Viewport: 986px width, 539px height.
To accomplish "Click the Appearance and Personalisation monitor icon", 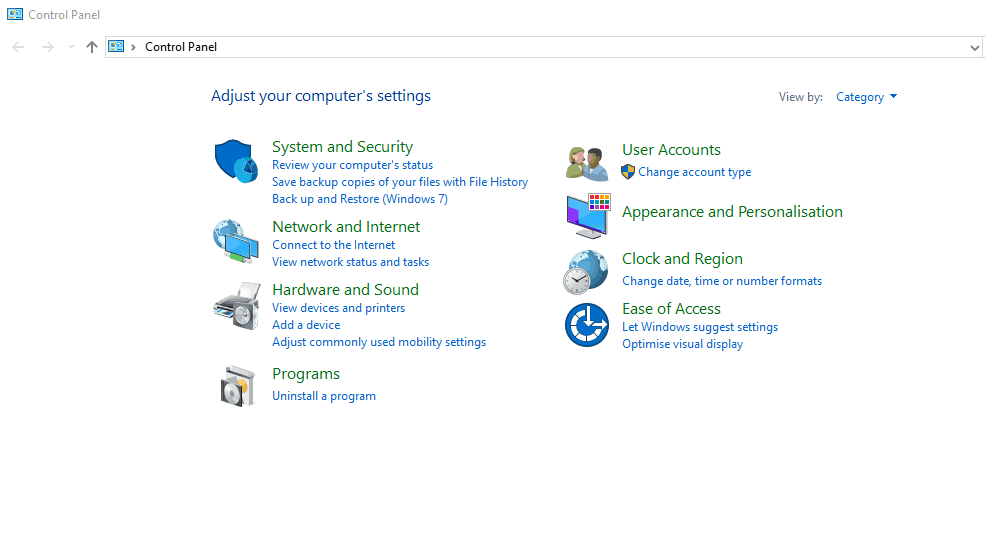I will [588, 216].
